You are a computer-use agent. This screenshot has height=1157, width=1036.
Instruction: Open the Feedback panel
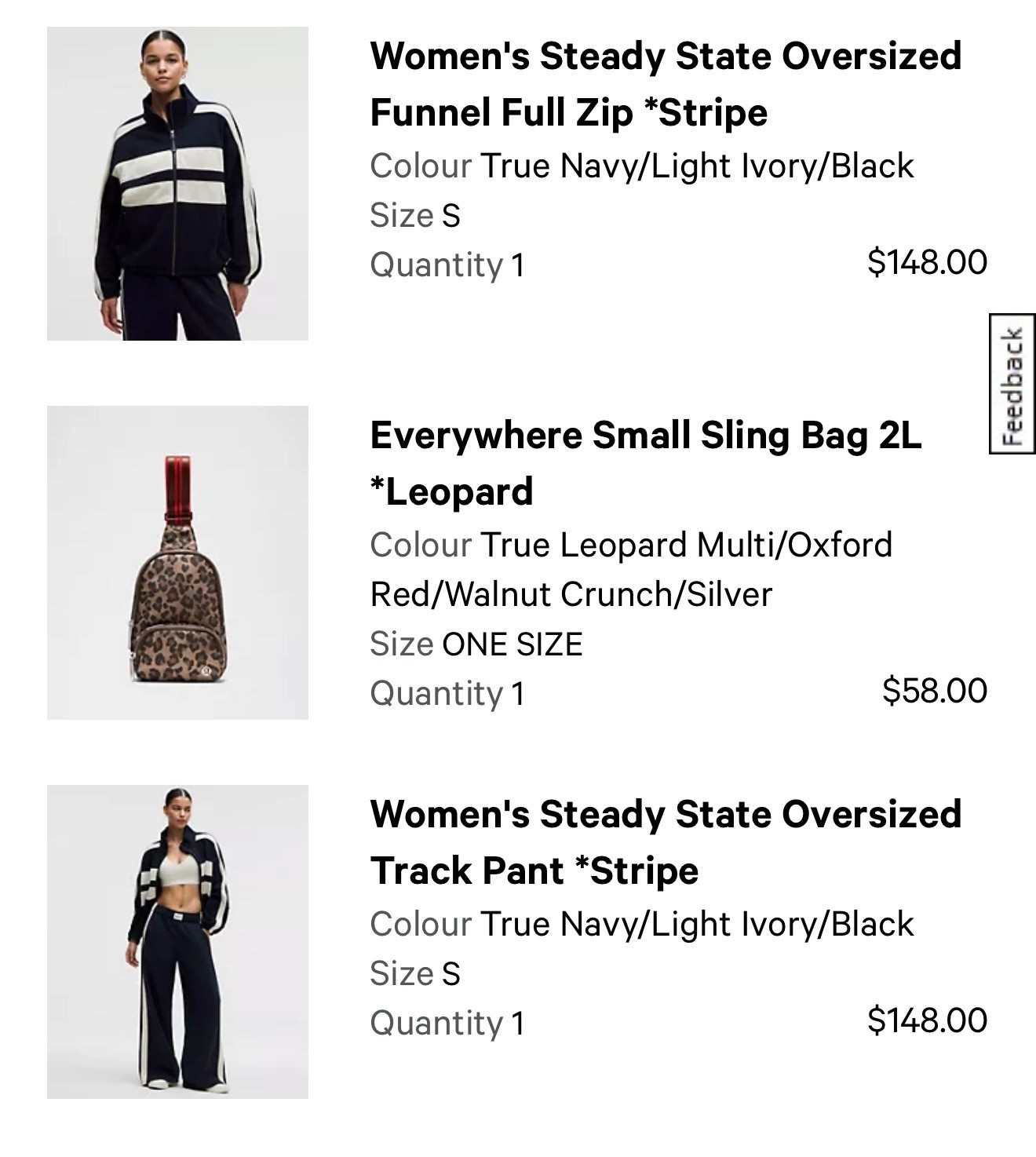[x=1012, y=385]
